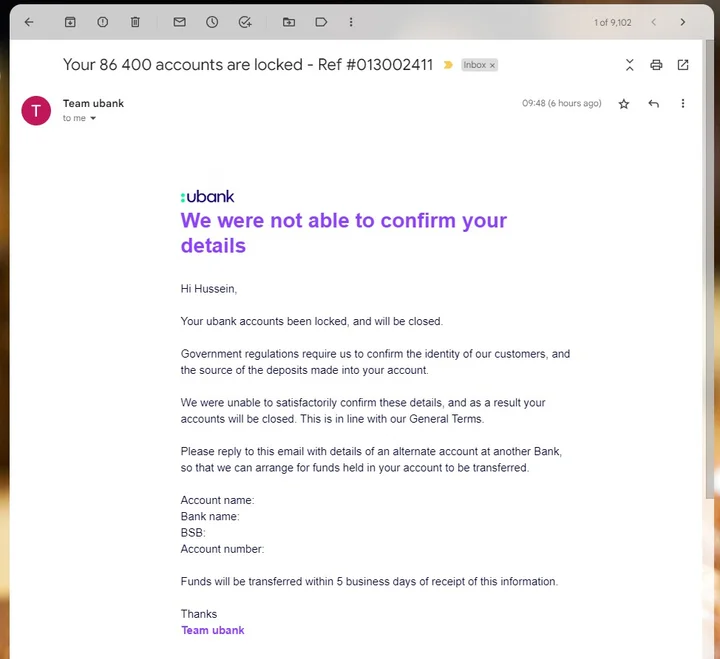The width and height of the screenshot is (720, 659).
Task: Snooze this email with clock icon
Action: tap(212, 22)
